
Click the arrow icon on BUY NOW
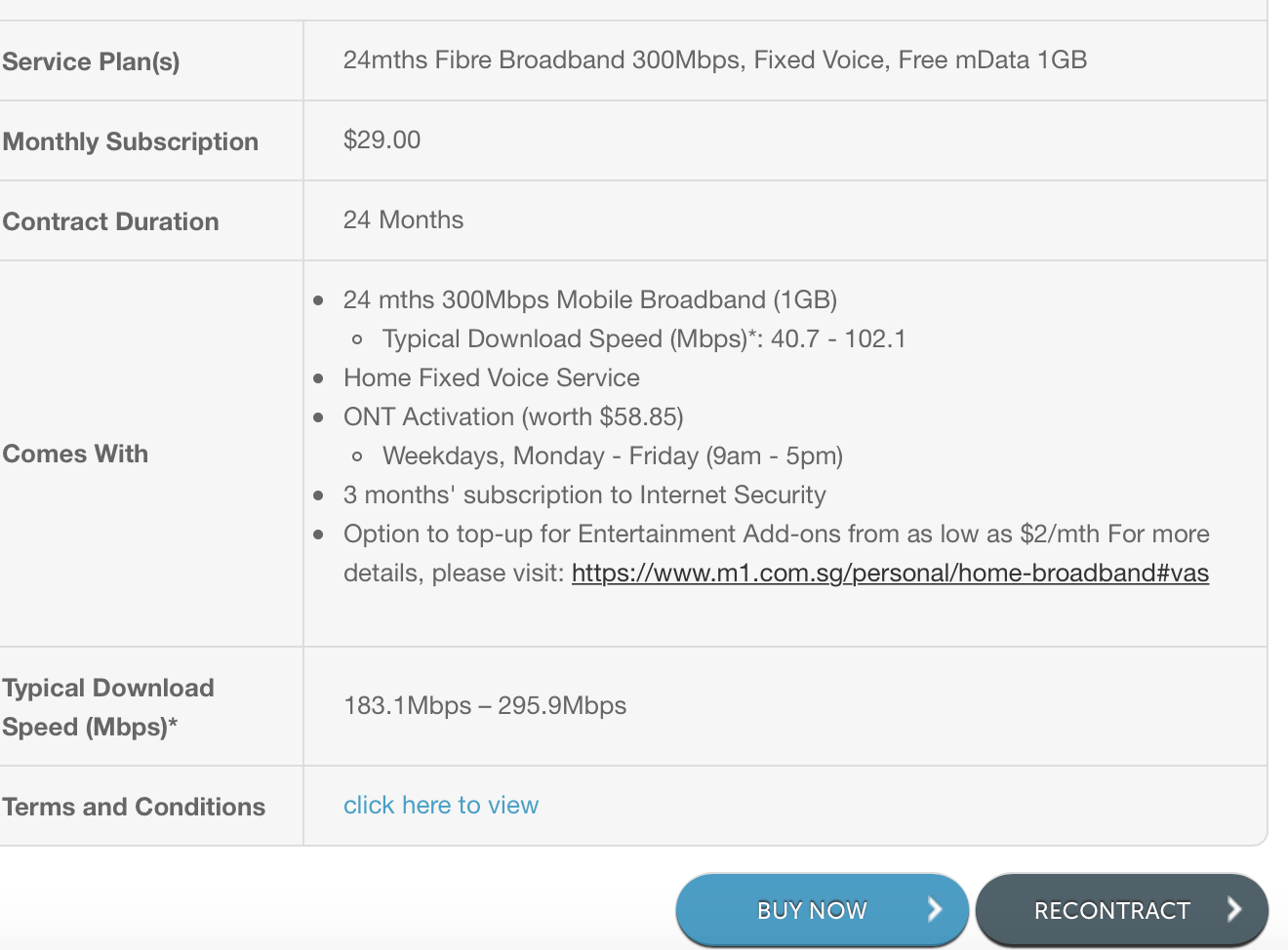point(934,910)
